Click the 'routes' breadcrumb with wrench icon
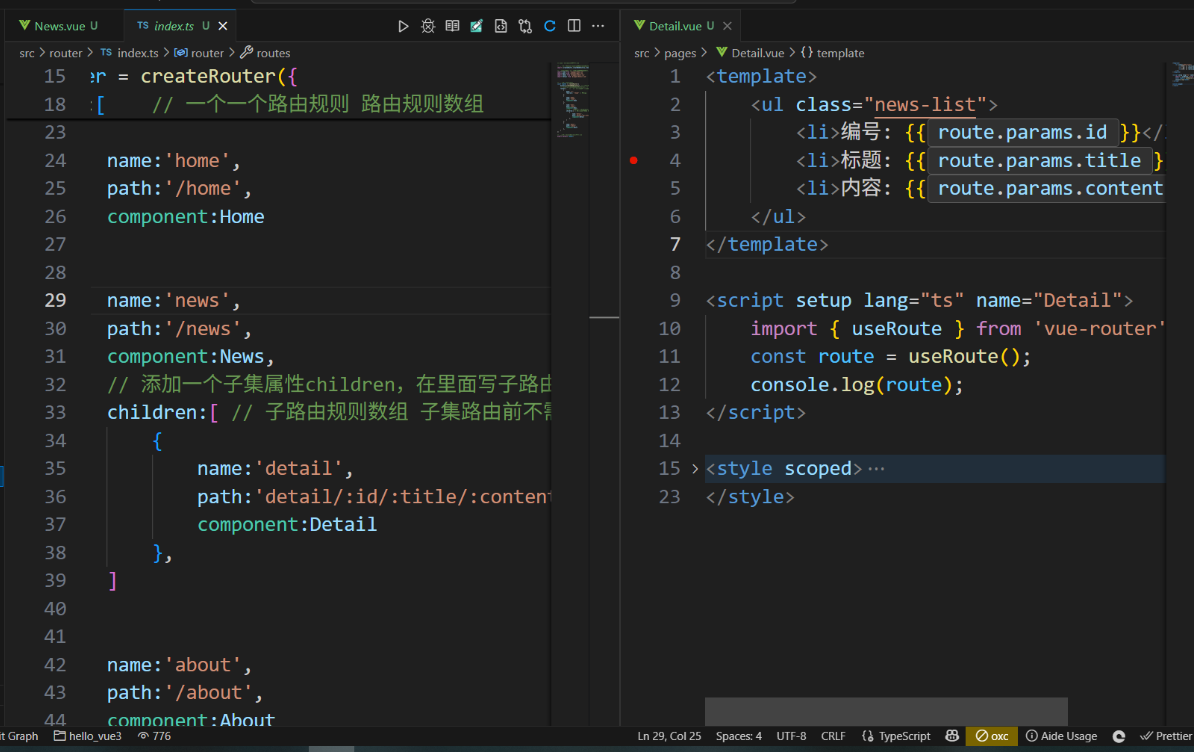This screenshot has height=752, width=1194. point(266,53)
